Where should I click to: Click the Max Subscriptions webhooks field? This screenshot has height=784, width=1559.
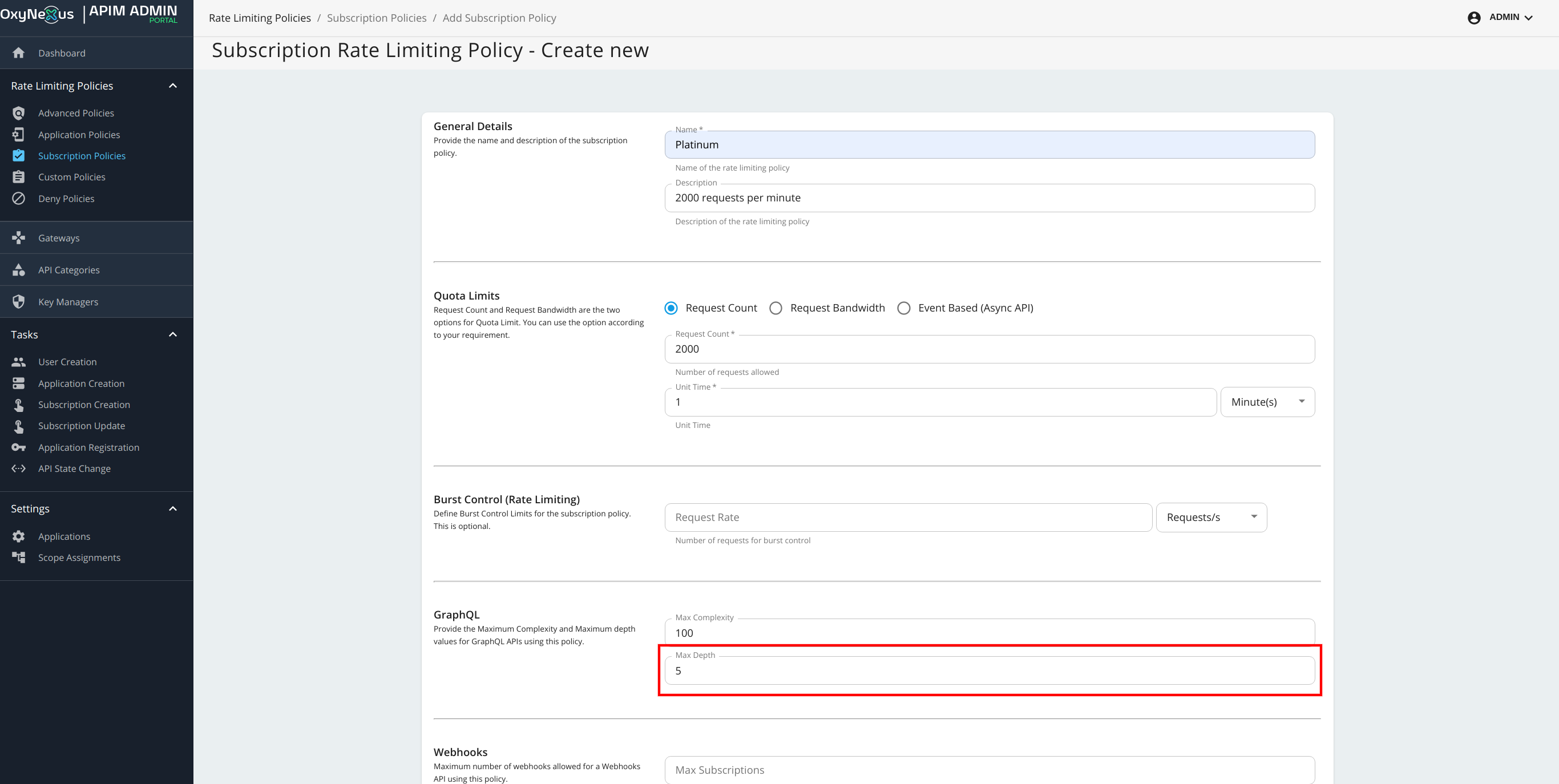pos(989,770)
